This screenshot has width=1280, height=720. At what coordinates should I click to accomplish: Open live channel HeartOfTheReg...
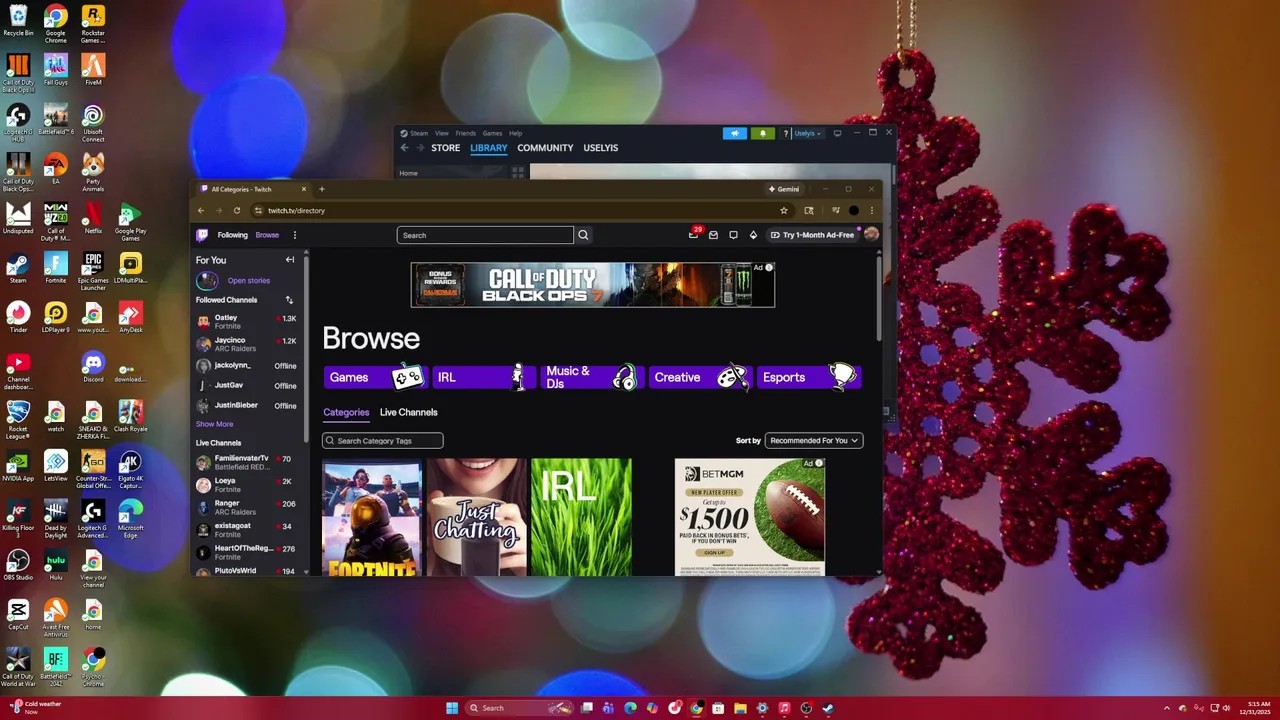247,552
